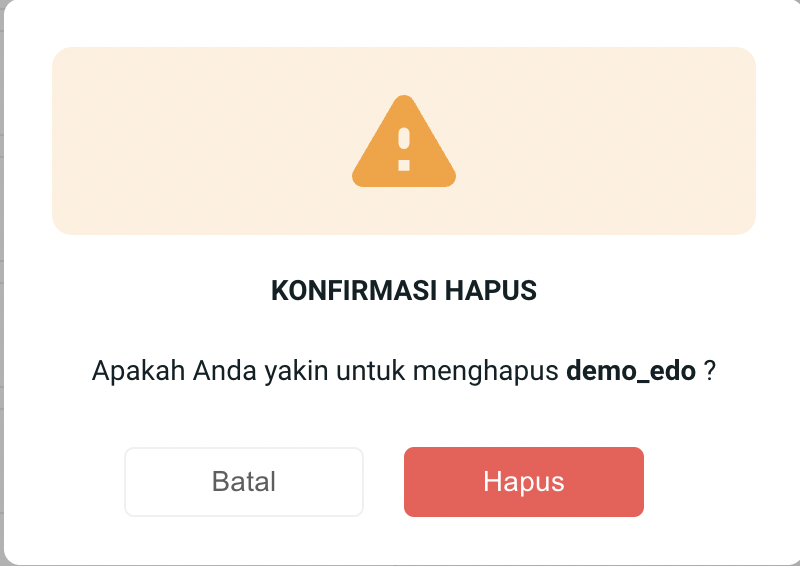Click the dimmed backdrop below the dialog
Image resolution: width=800 pixels, height=566 pixels.
pos(400,565)
